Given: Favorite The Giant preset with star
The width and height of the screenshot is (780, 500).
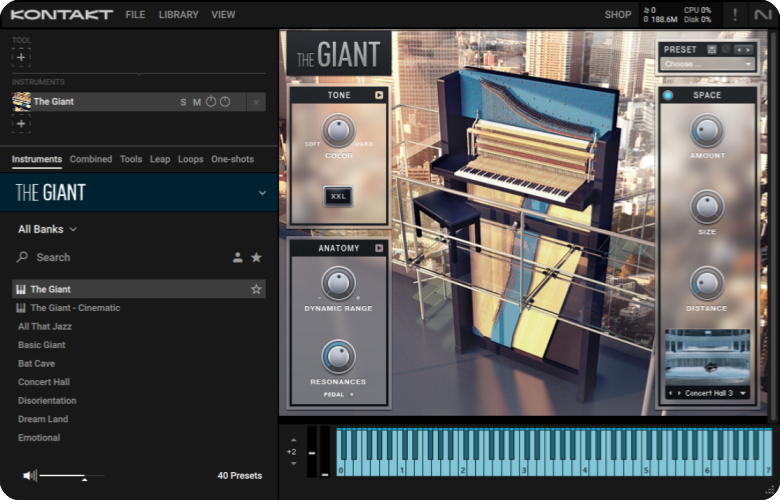Looking at the screenshot, I should pos(256,289).
